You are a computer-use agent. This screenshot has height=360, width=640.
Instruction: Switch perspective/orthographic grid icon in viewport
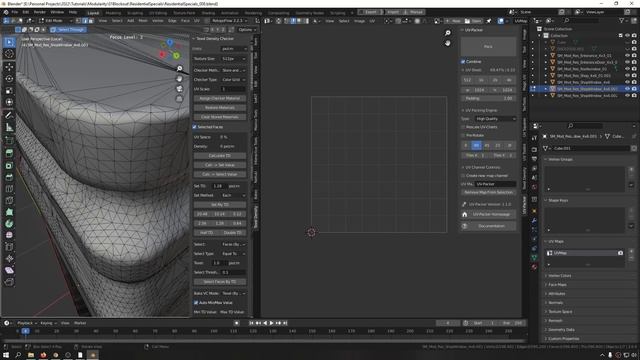[179, 99]
